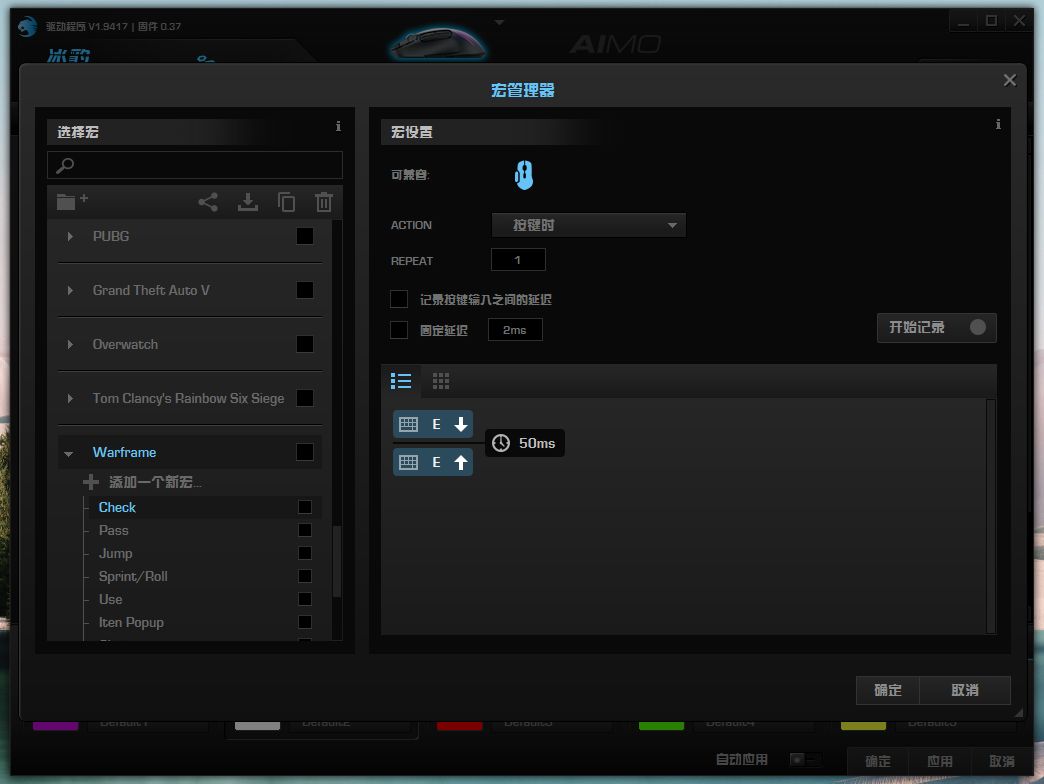
Task: Click the duplicate macro icon
Action: pos(287,202)
